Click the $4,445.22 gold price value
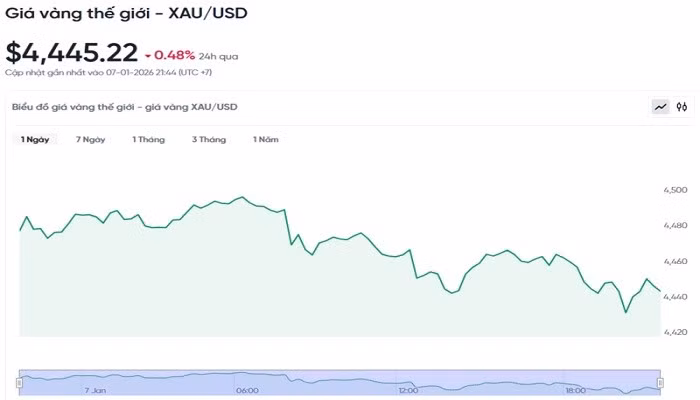700x400 pixels. (69, 52)
